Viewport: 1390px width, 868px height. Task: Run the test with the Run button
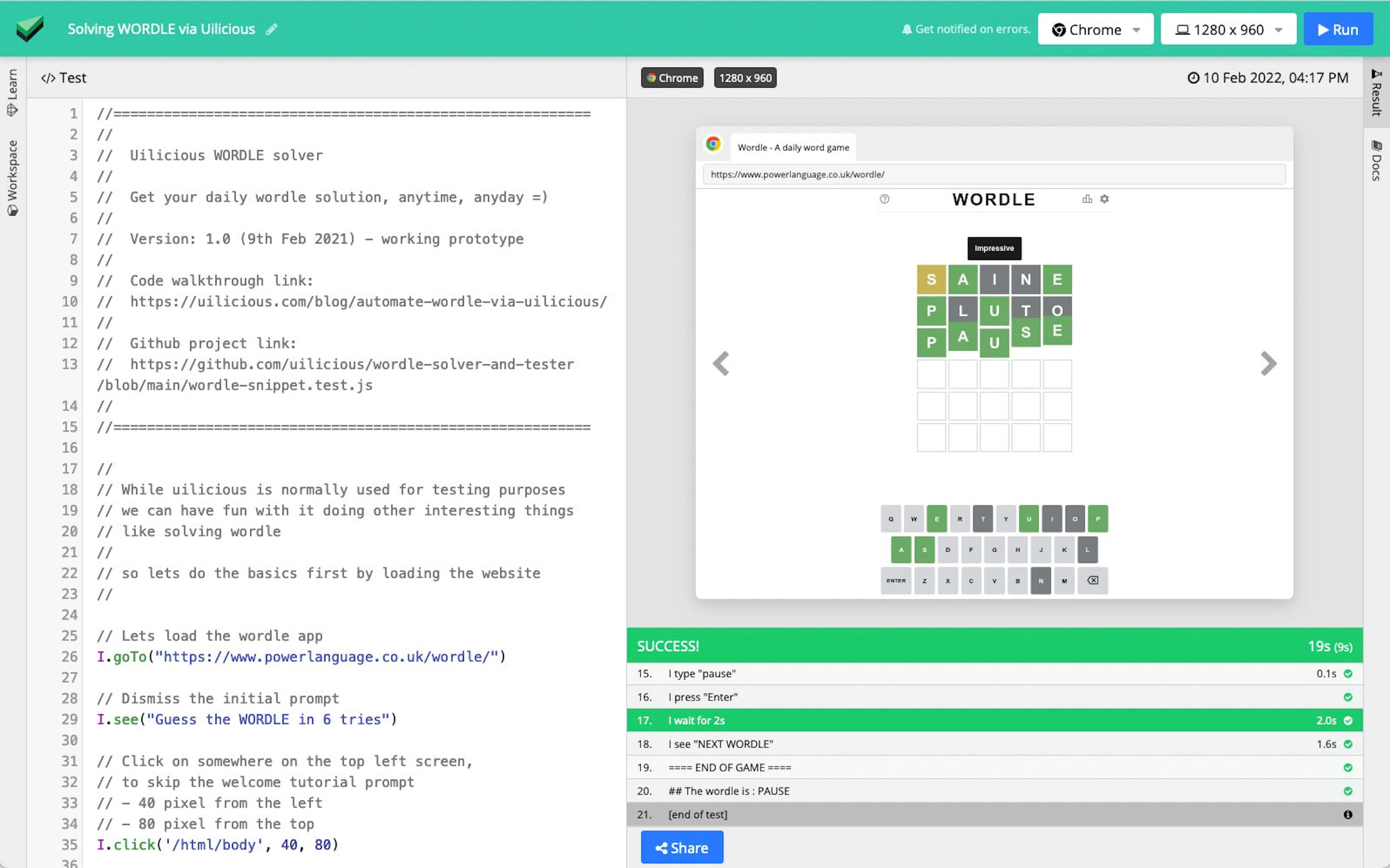[1338, 29]
